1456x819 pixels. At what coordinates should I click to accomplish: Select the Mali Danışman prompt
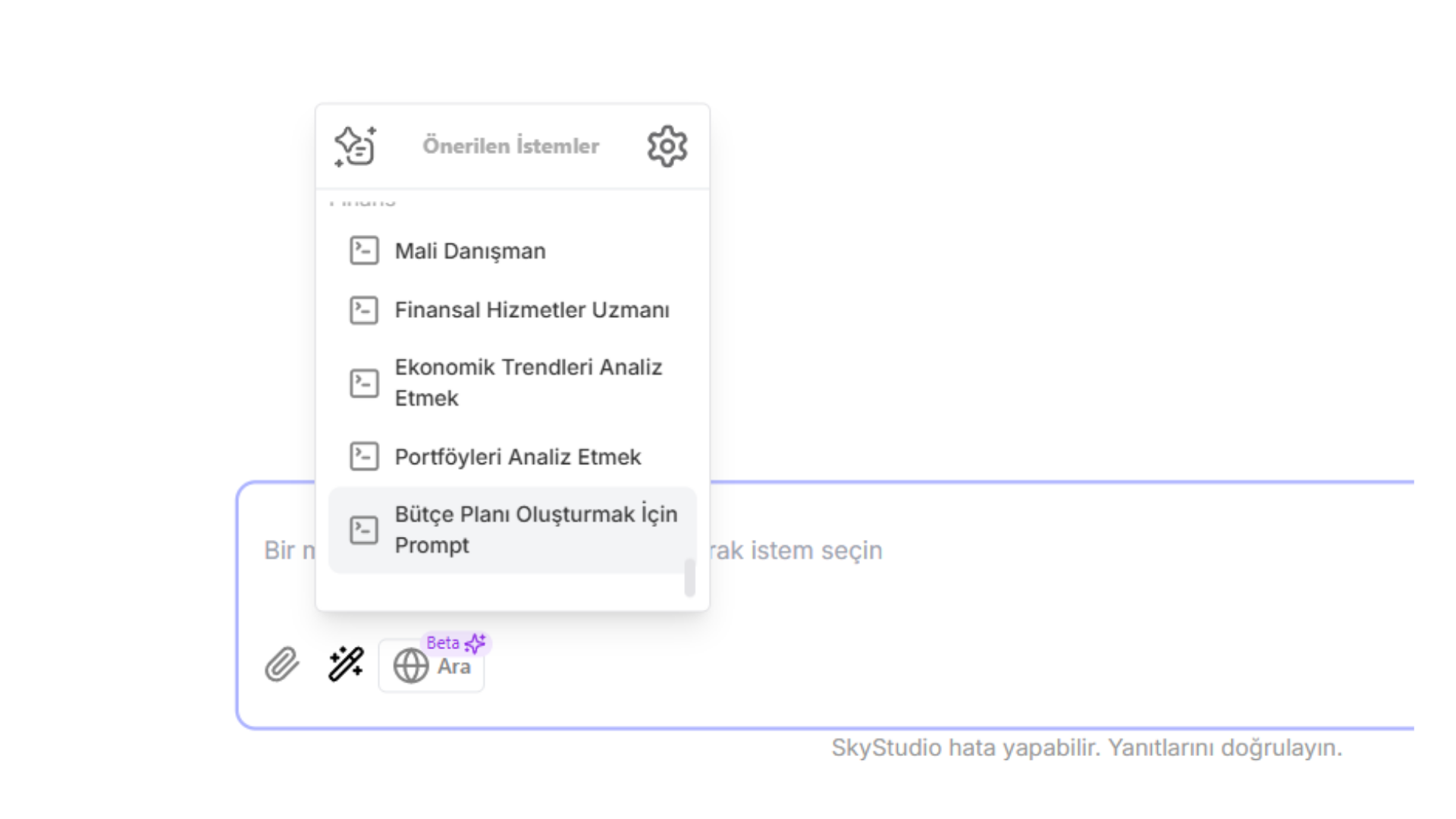click(x=513, y=250)
